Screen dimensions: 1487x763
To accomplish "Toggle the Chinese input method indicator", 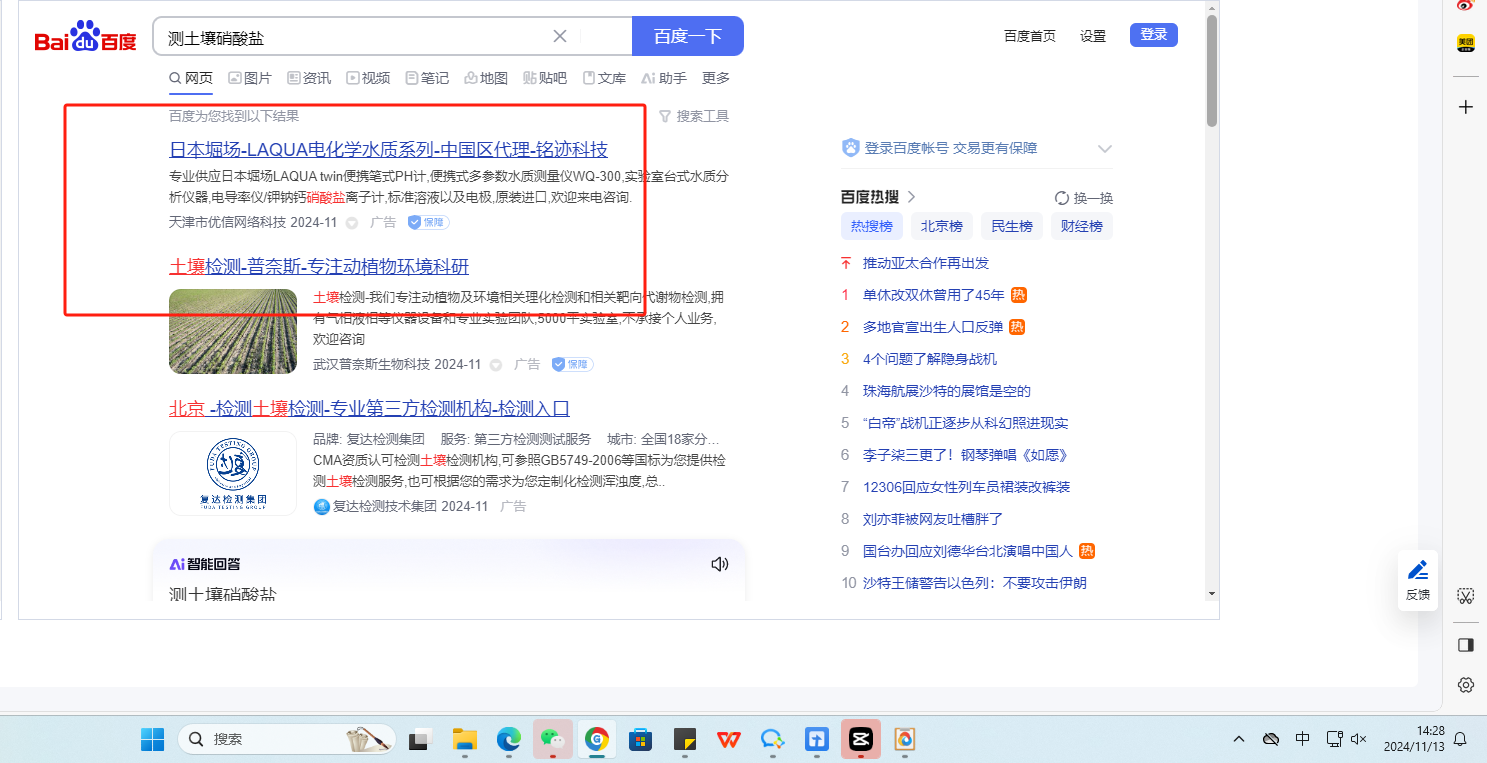I will pyautogui.click(x=1302, y=739).
